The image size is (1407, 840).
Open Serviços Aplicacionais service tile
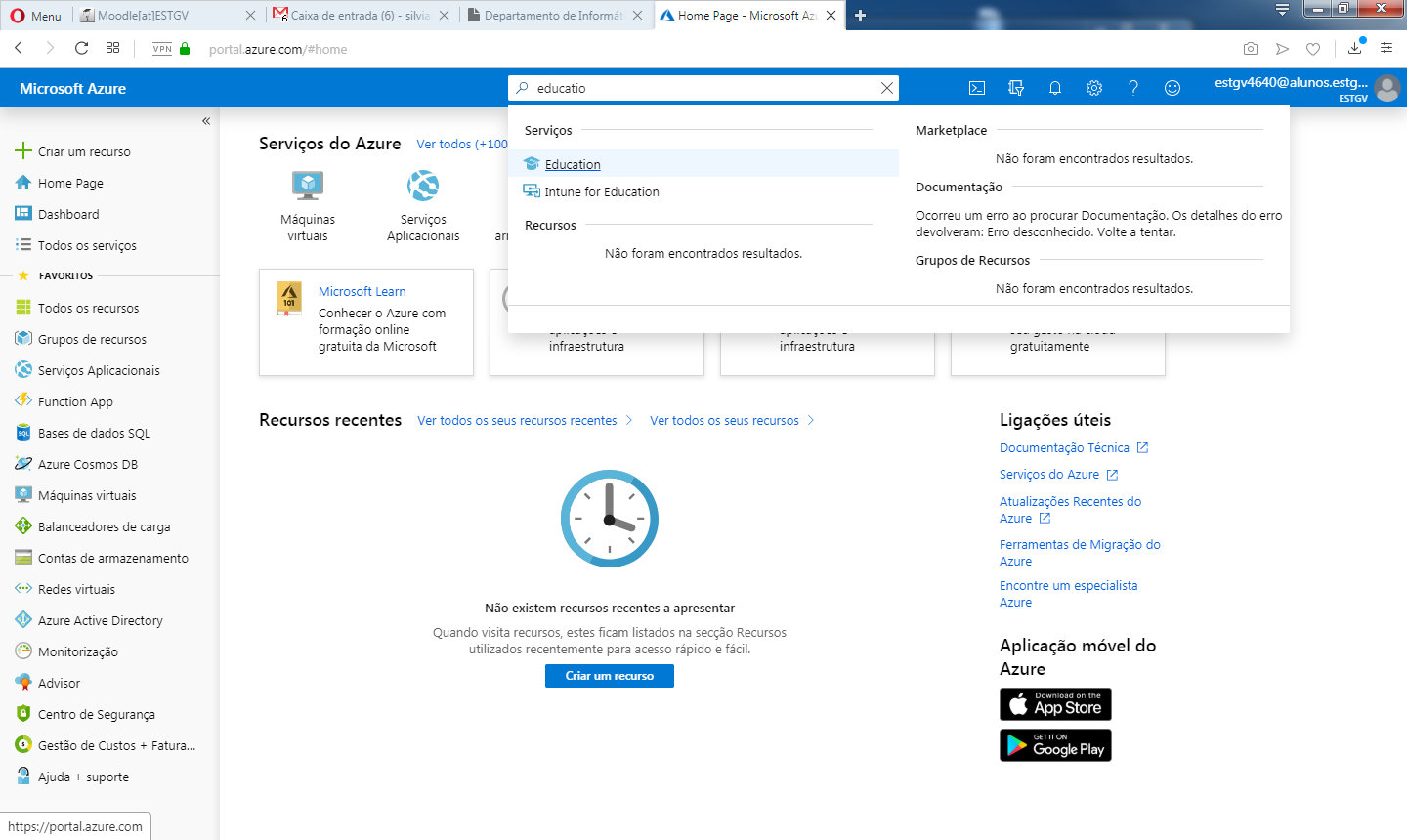(x=423, y=205)
